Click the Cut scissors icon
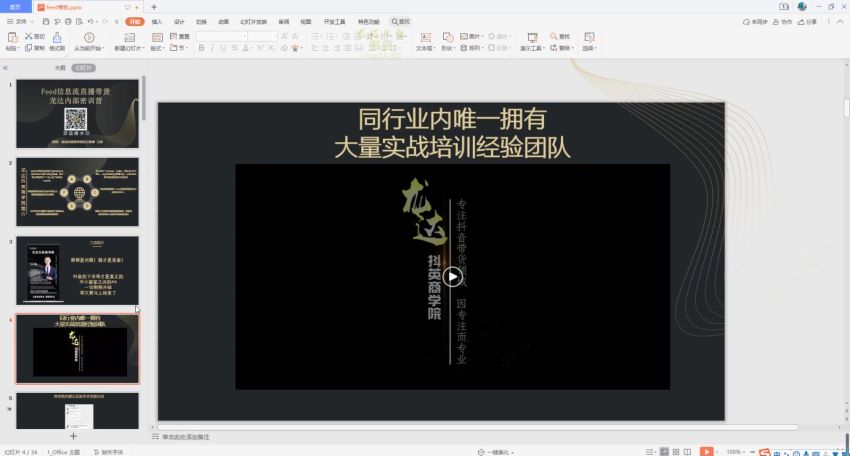This screenshot has height=456, width=850. point(29,36)
